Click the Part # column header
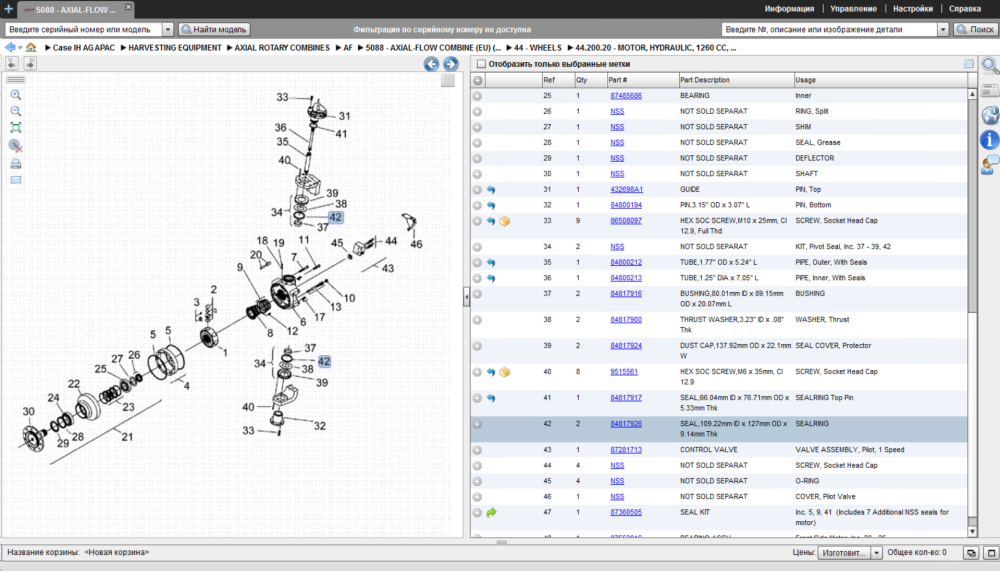 642,80
